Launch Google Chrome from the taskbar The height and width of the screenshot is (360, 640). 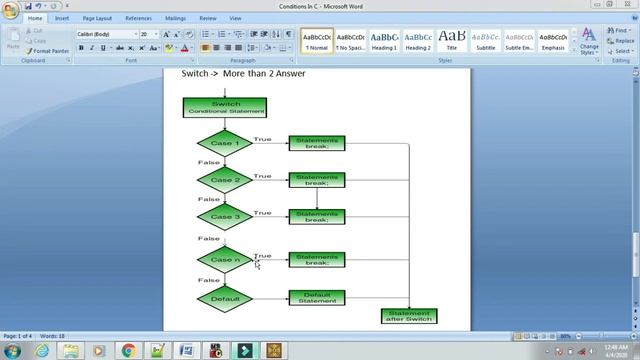point(129,351)
